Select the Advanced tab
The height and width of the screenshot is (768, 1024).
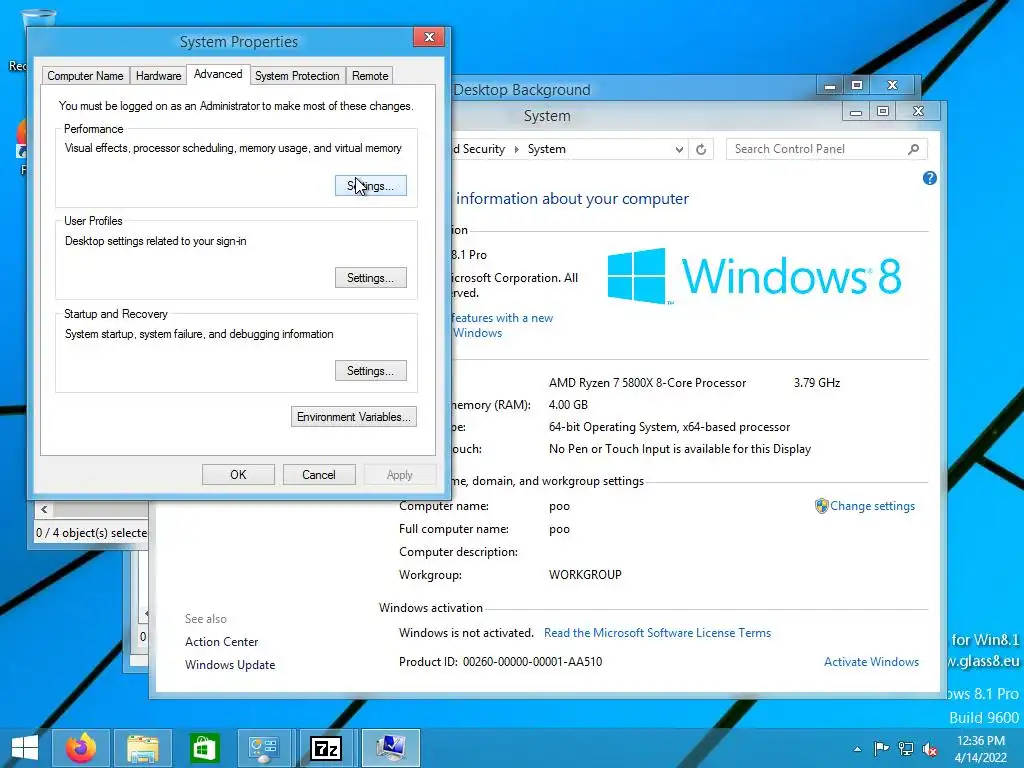click(x=218, y=74)
